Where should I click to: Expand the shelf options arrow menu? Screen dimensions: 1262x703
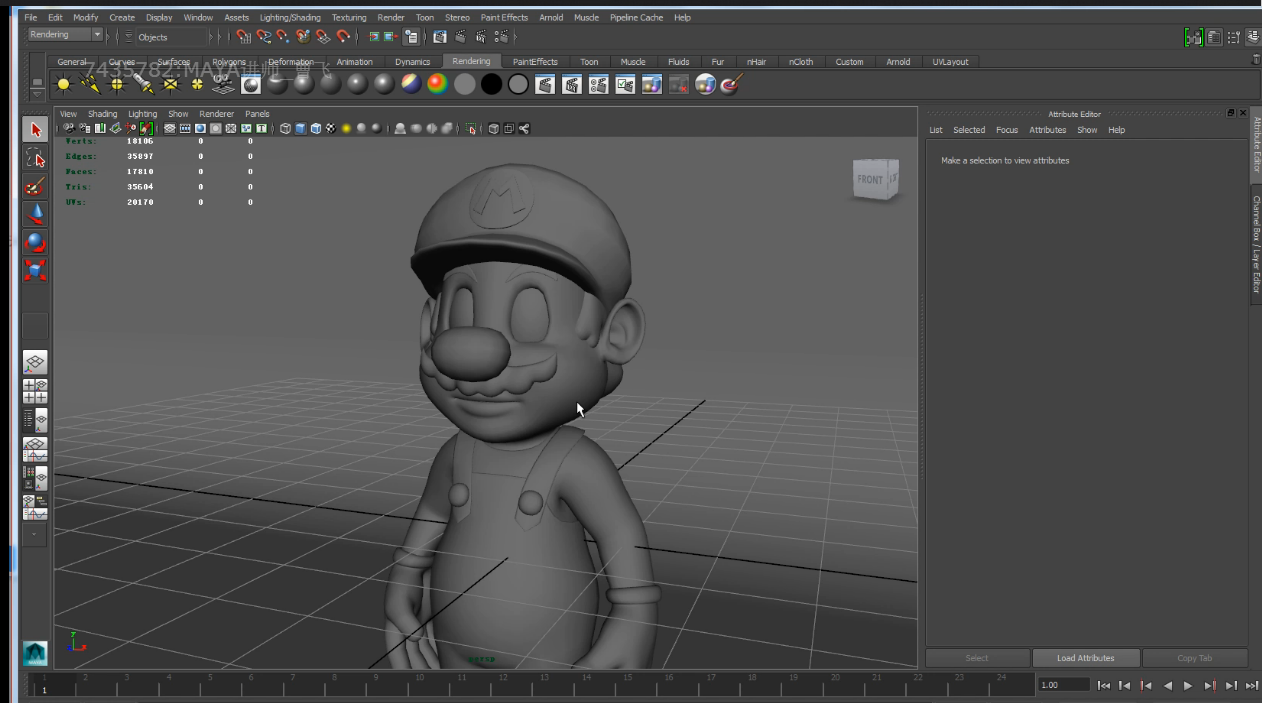pos(37,94)
